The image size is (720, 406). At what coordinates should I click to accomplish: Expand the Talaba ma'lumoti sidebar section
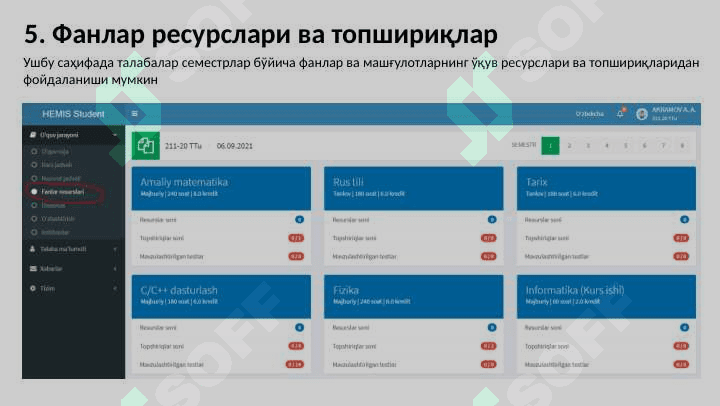click(115, 248)
